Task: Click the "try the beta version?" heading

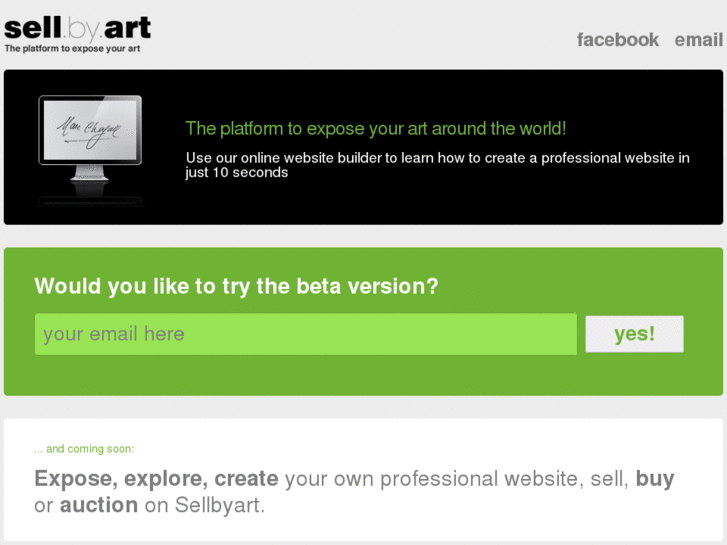Action: [x=236, y=286]
